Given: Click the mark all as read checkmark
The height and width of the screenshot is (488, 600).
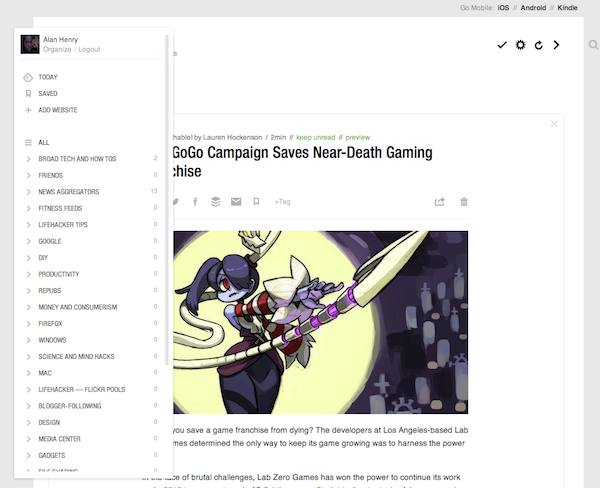Looking at the screenshot, I should [x=502, y=45].
